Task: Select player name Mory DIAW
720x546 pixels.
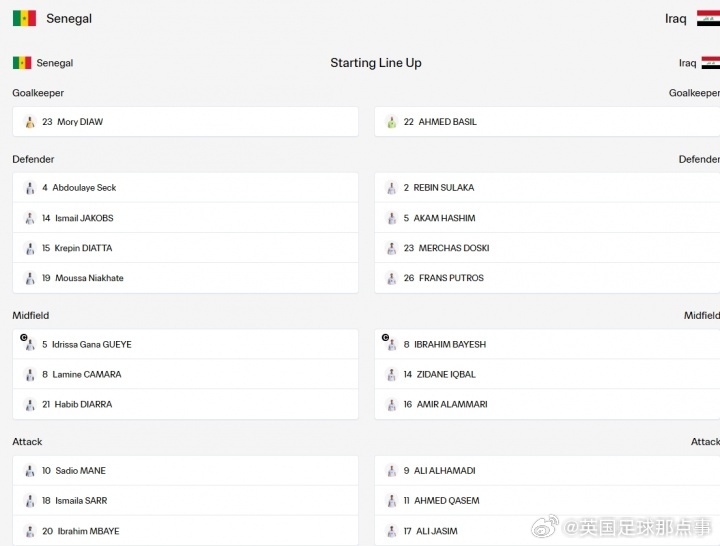Action: (80, 122)
